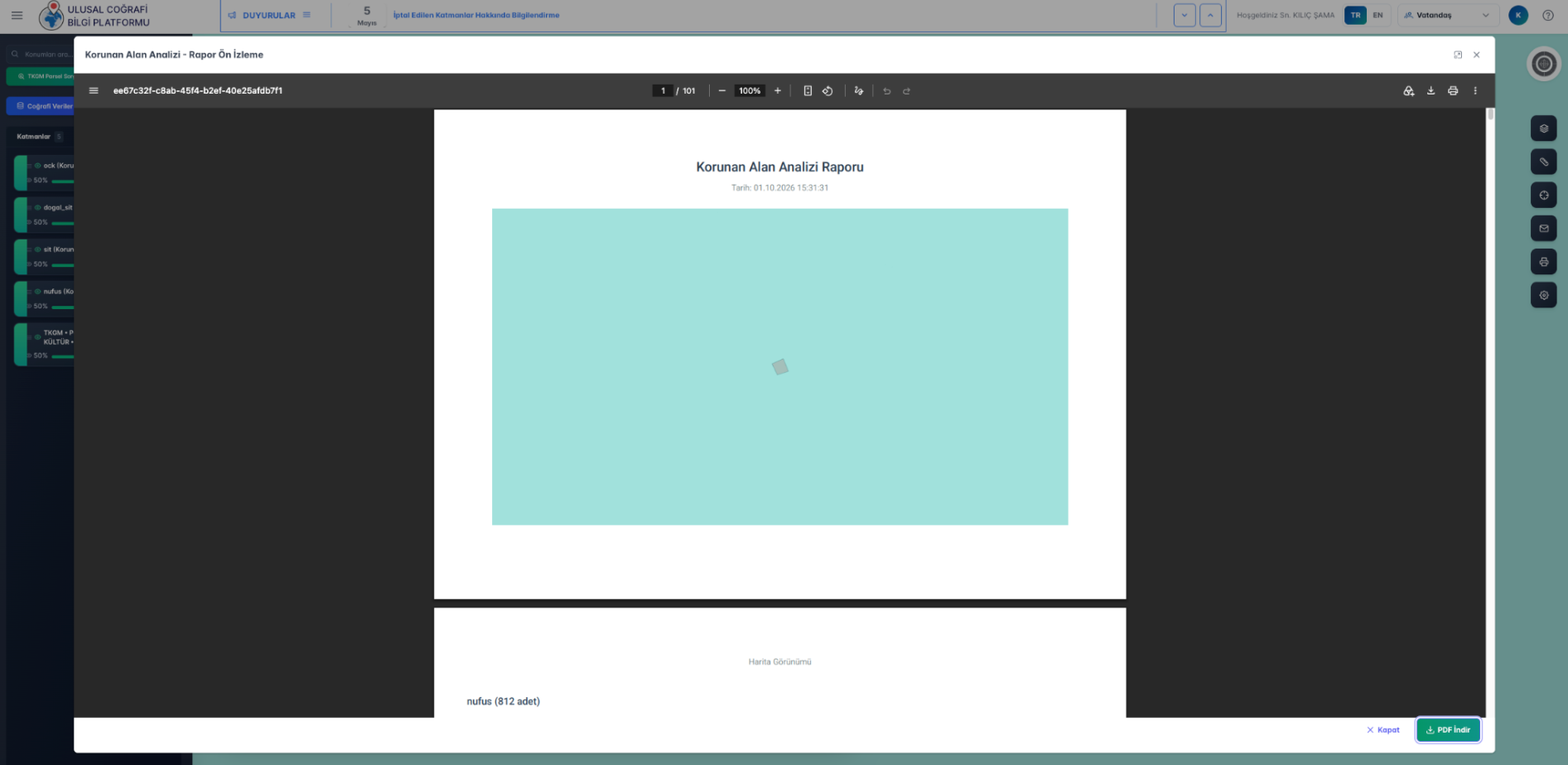Click the Coğrafi Veriler button
This screenshot has width=1568, height=765.
(x=41, y=106)
